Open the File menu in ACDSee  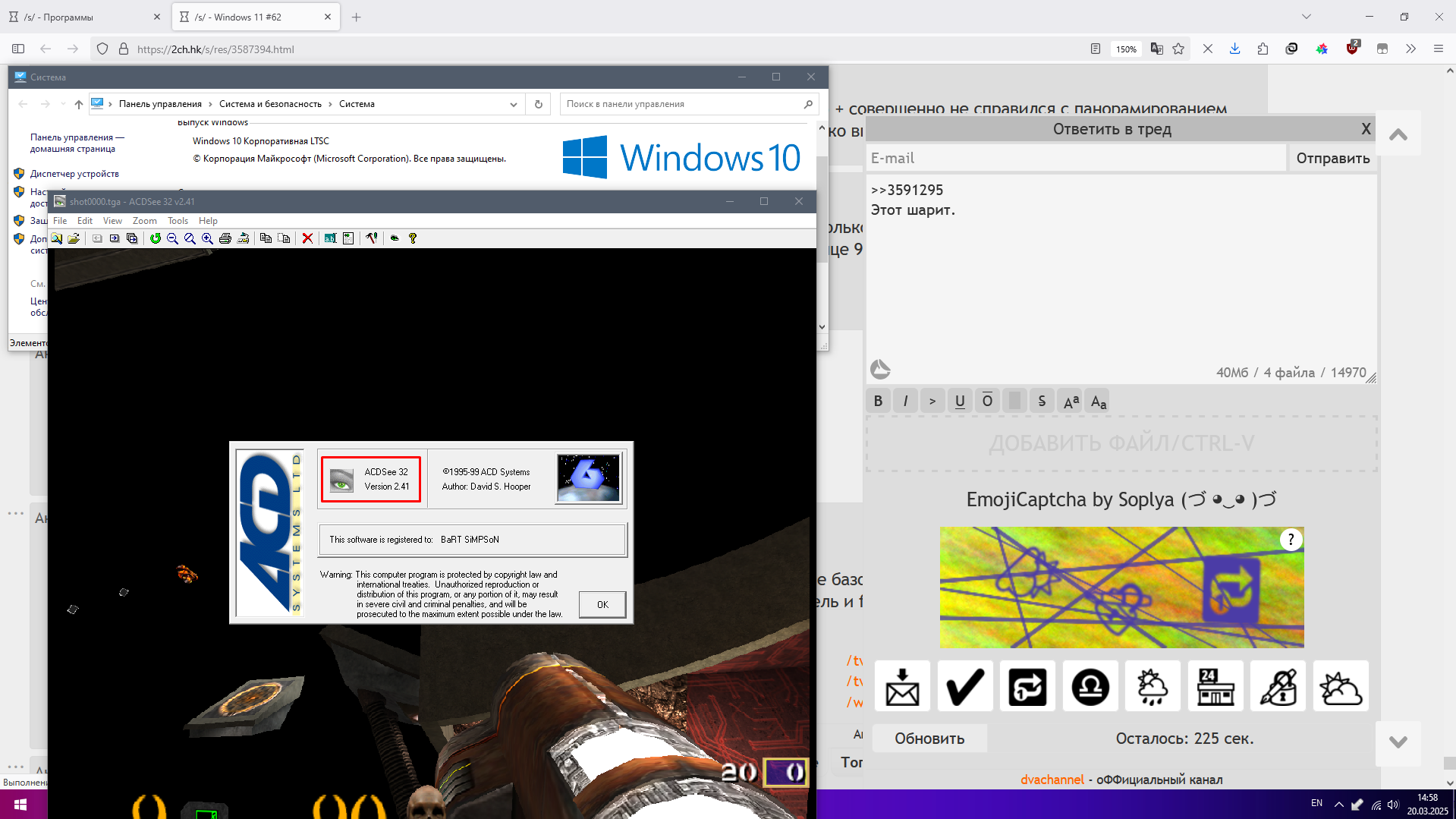point(60,221)
